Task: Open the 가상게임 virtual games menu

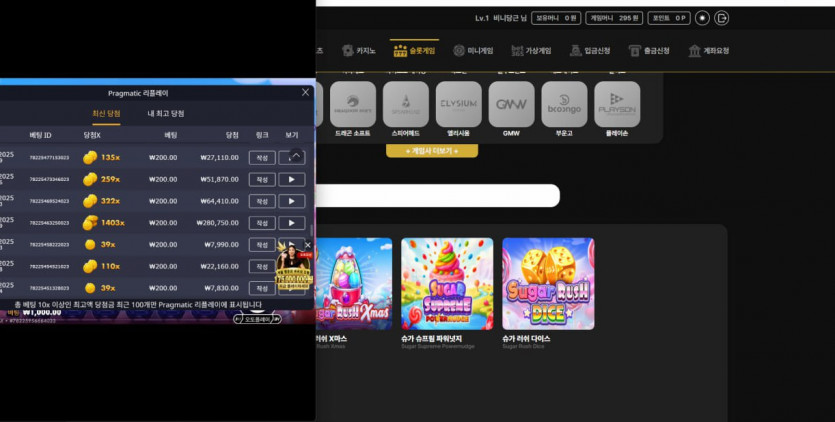Action: [531, 51]
